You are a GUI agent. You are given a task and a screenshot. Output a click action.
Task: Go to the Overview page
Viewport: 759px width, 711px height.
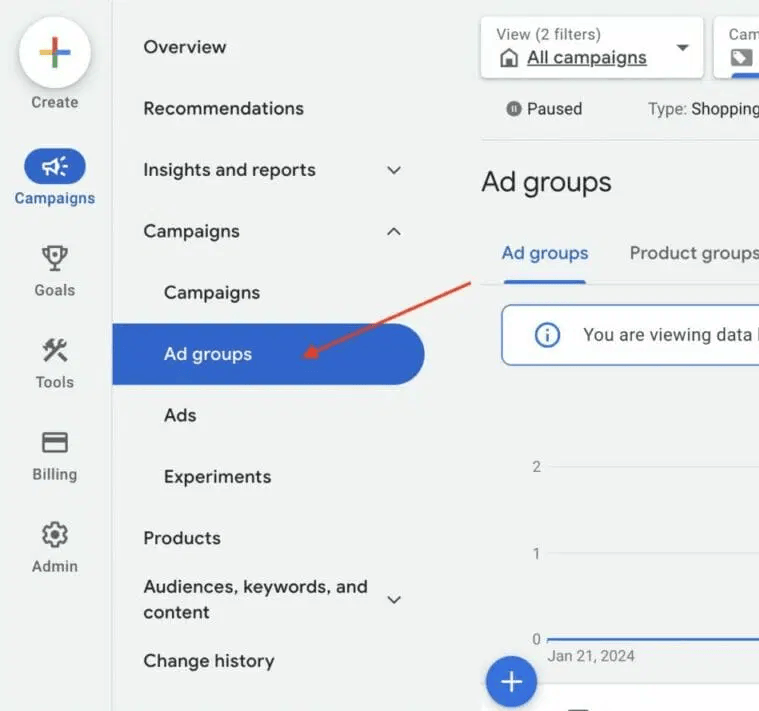point(185,47)
